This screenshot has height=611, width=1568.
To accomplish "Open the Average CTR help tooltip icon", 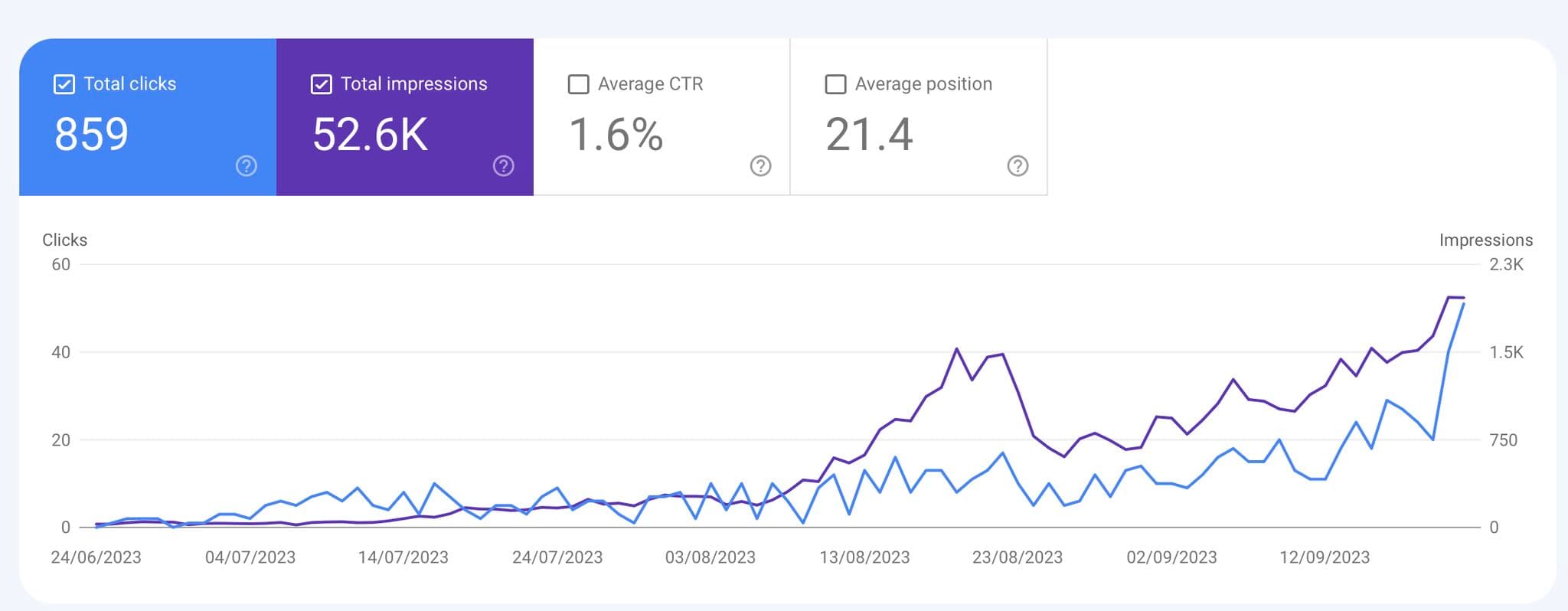I will (x=759, y=165).
